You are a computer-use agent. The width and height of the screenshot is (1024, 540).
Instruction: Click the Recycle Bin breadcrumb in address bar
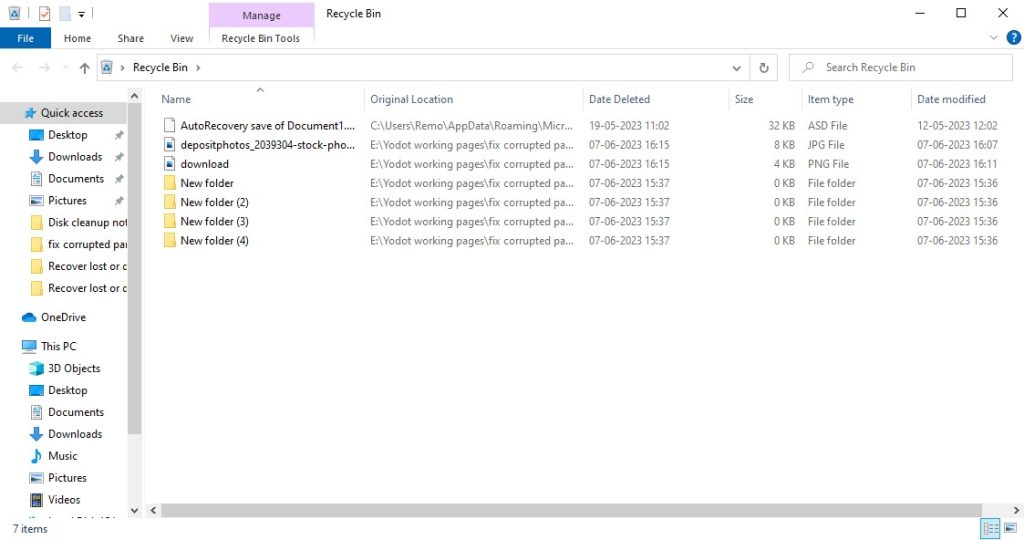coord(160,67)
